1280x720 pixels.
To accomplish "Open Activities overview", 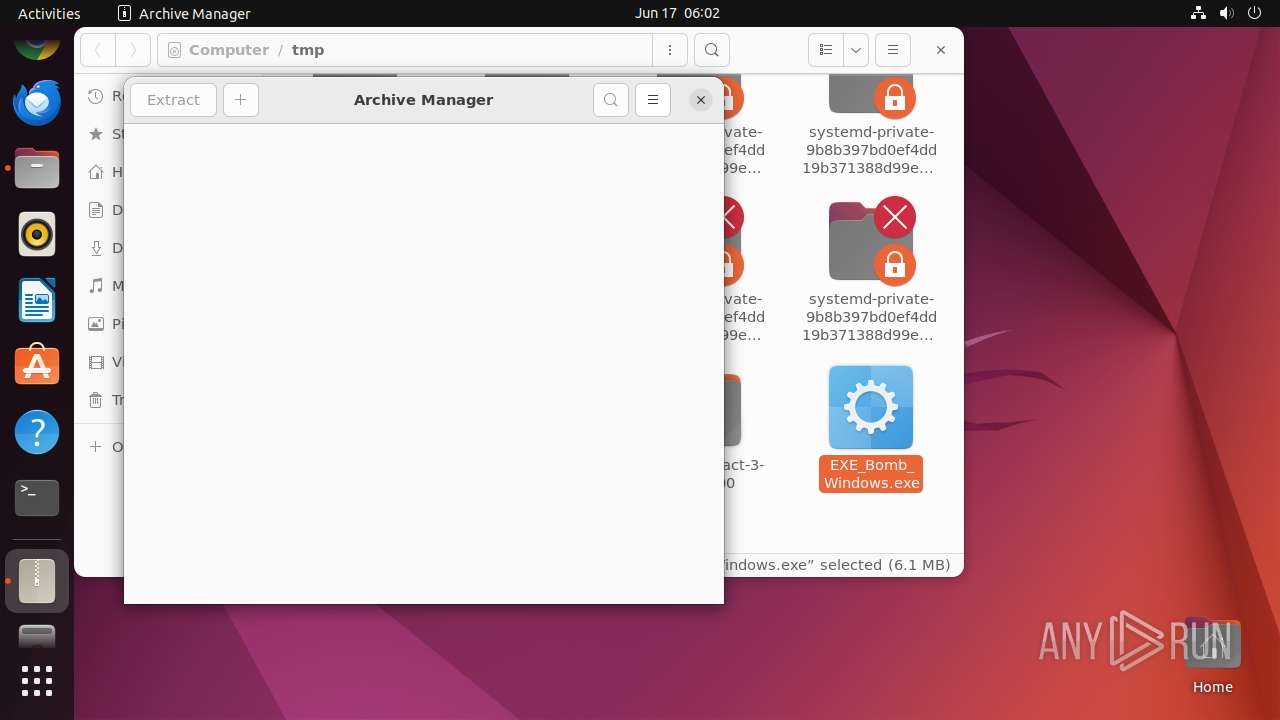I will pos(49,13).
